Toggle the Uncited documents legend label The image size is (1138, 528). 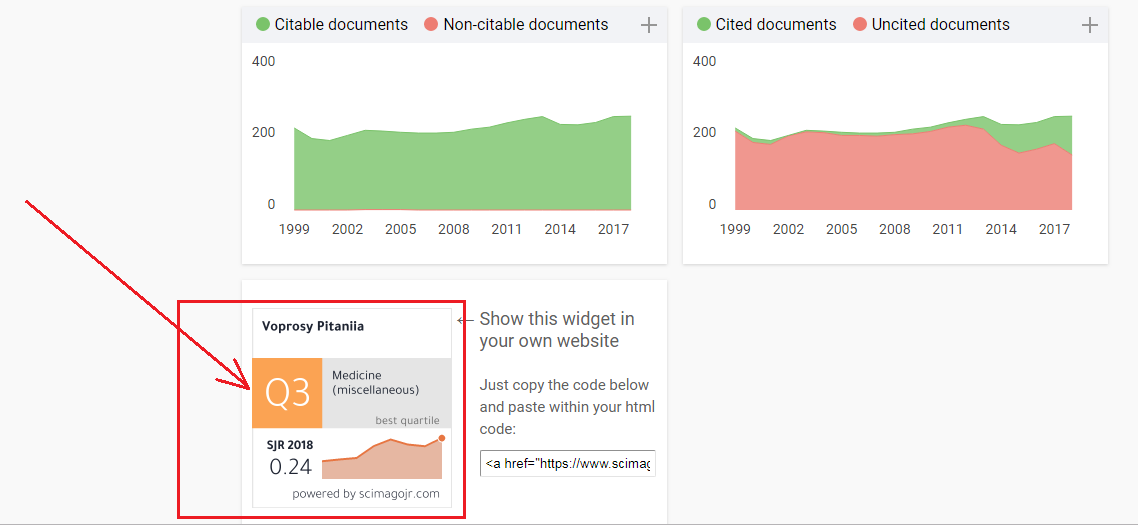pyautogui.click(x=941, y=25)
